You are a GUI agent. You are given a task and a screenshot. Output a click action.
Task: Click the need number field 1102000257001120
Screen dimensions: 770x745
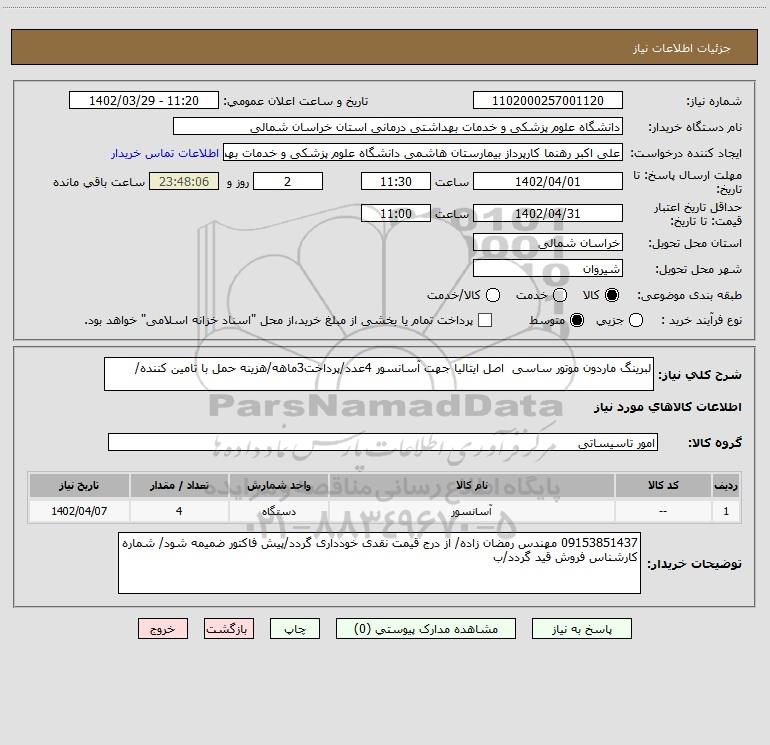548,100
